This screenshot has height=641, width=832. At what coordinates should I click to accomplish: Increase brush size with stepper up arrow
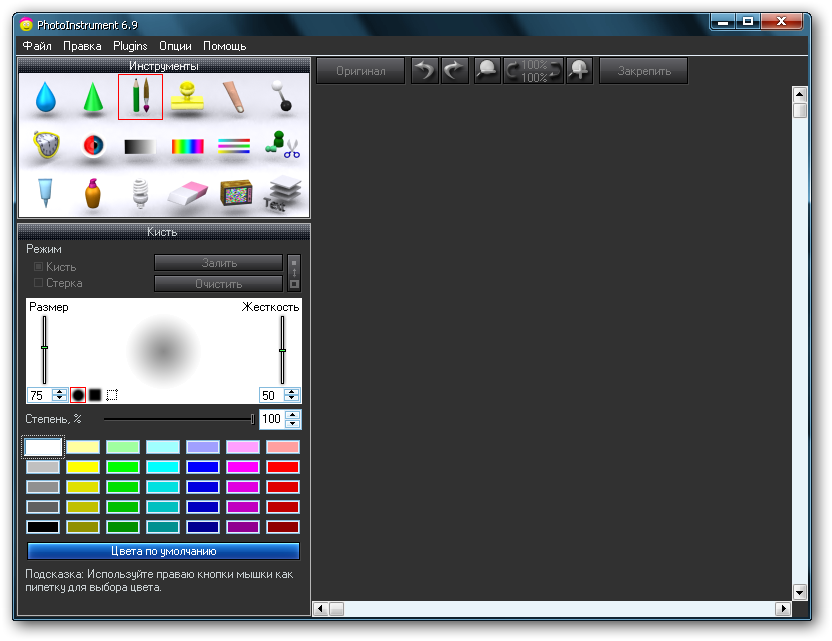click(x=59, y=391)
